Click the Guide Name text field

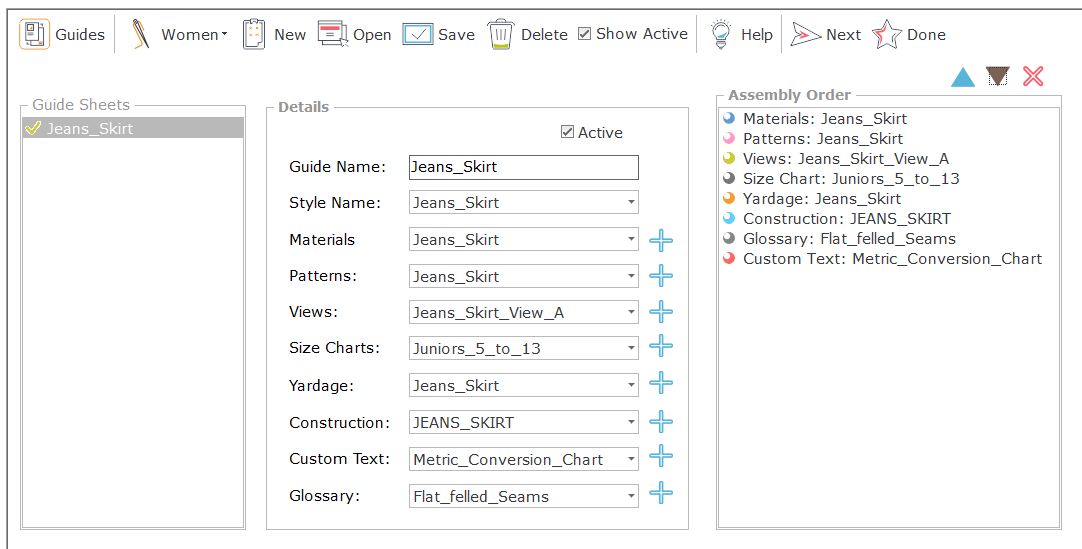523,167
